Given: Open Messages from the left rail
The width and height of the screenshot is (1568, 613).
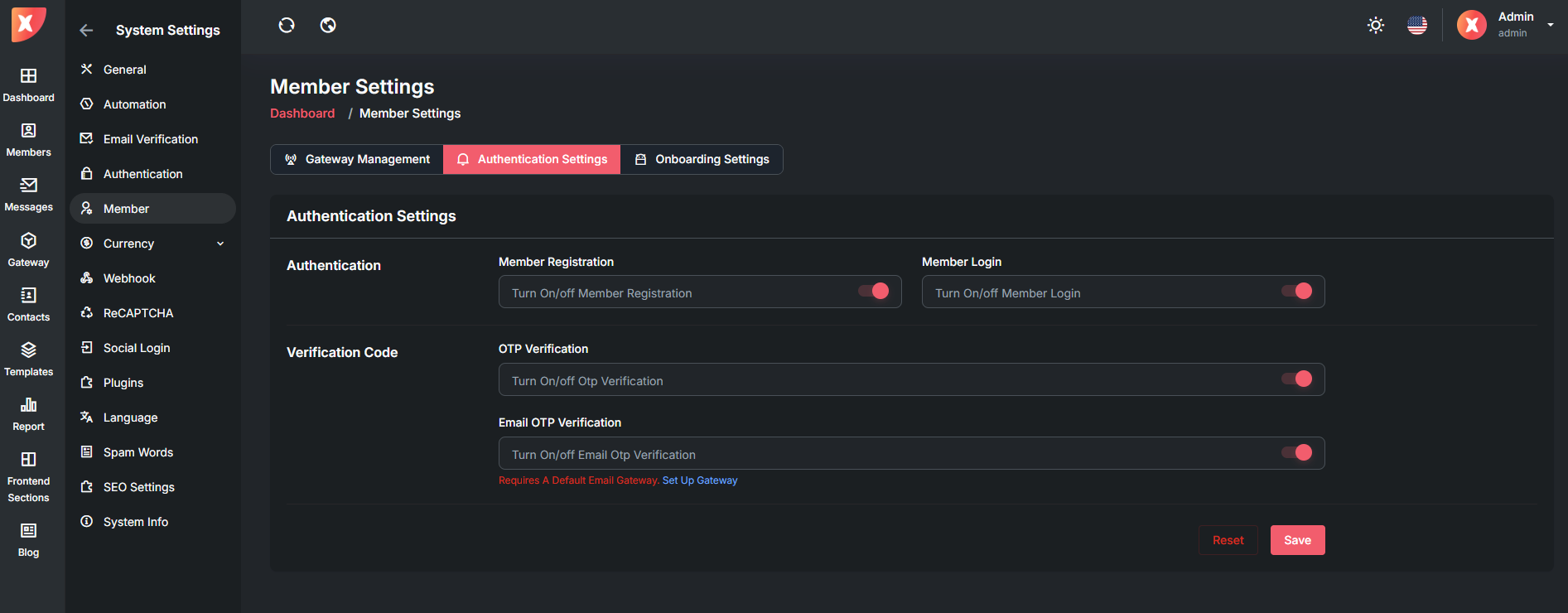Looking at the screenshot, I should [x=29, y=194].
